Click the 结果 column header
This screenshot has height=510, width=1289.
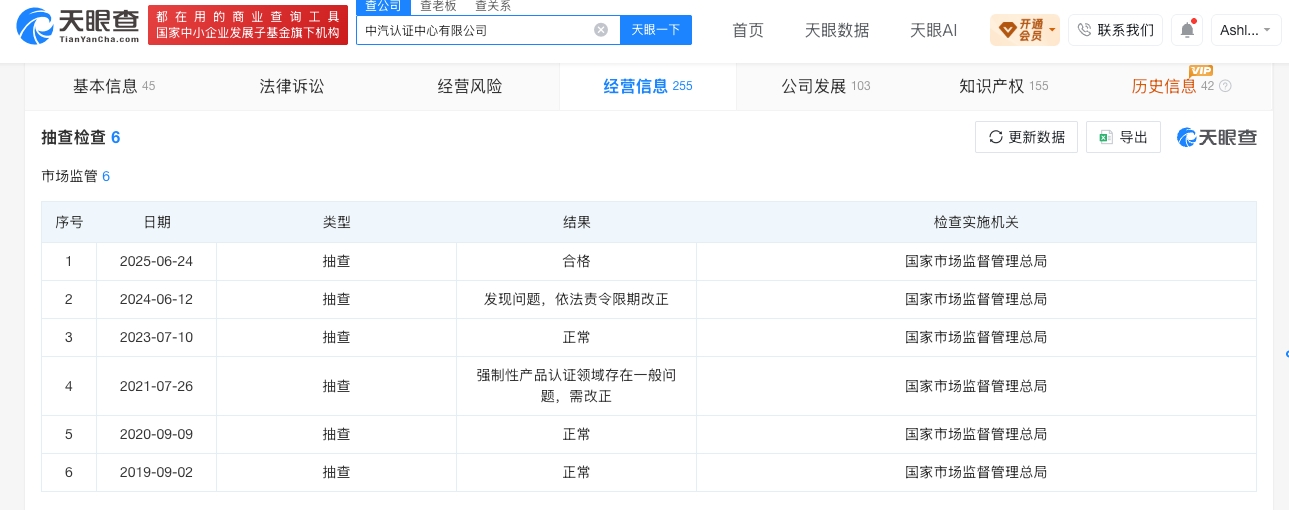coord(576,222)
